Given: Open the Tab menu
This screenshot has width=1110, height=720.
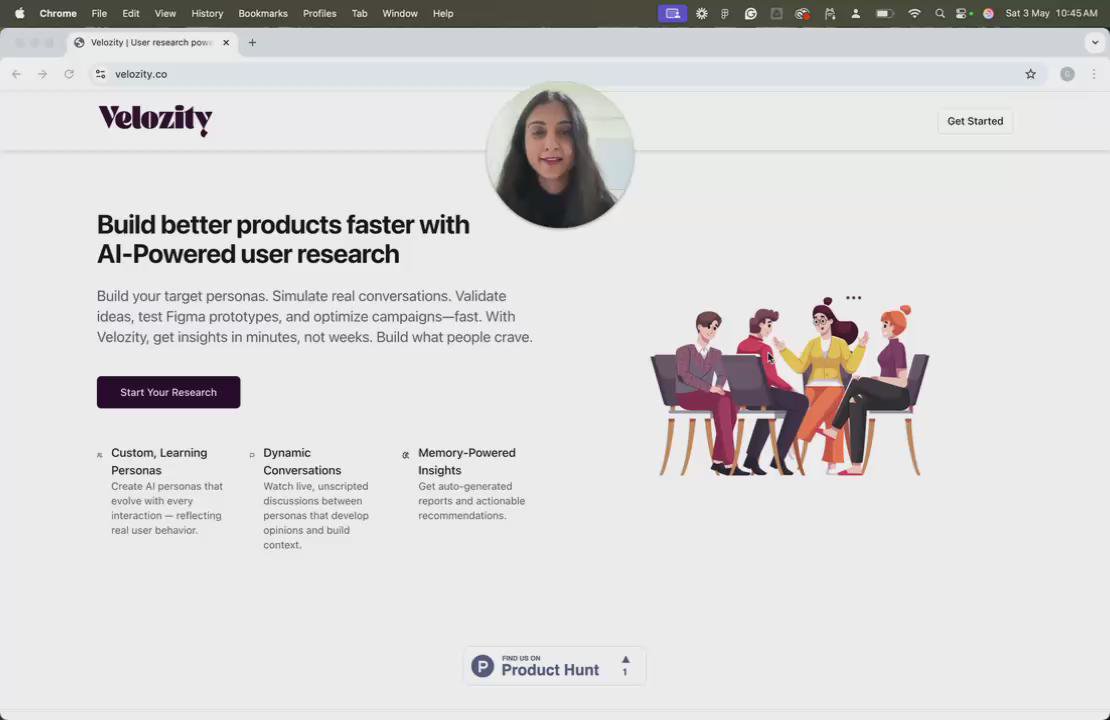Looking at the screenshot, I should (360, 13).
